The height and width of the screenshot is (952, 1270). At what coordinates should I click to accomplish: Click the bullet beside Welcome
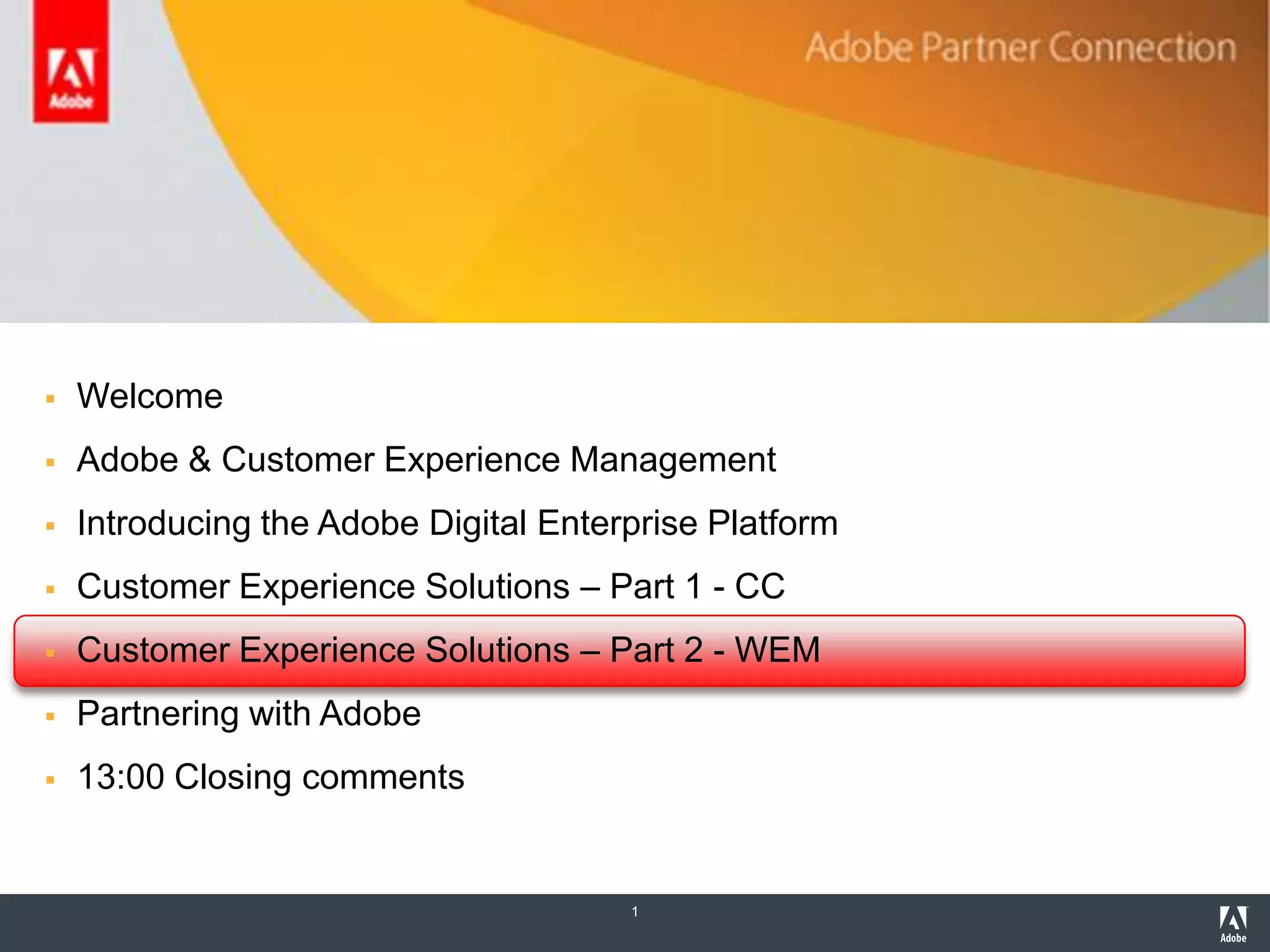tap(51, 399)
